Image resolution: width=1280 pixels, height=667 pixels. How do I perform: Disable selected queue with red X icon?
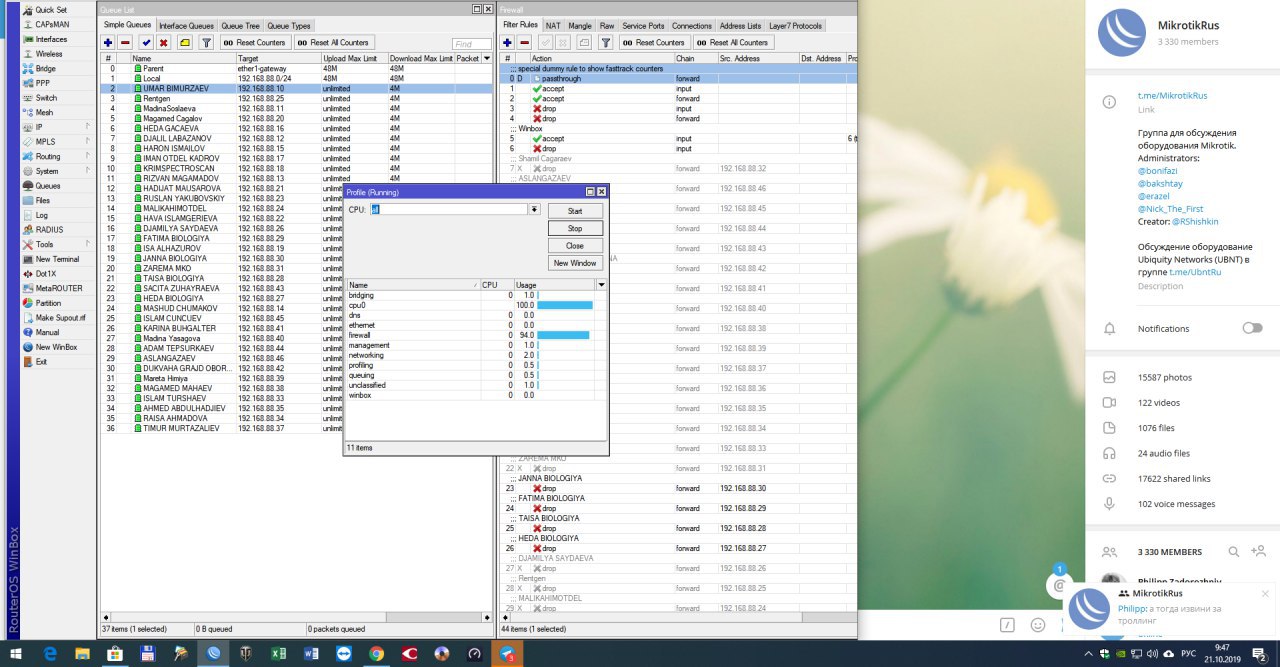[164, 43]
